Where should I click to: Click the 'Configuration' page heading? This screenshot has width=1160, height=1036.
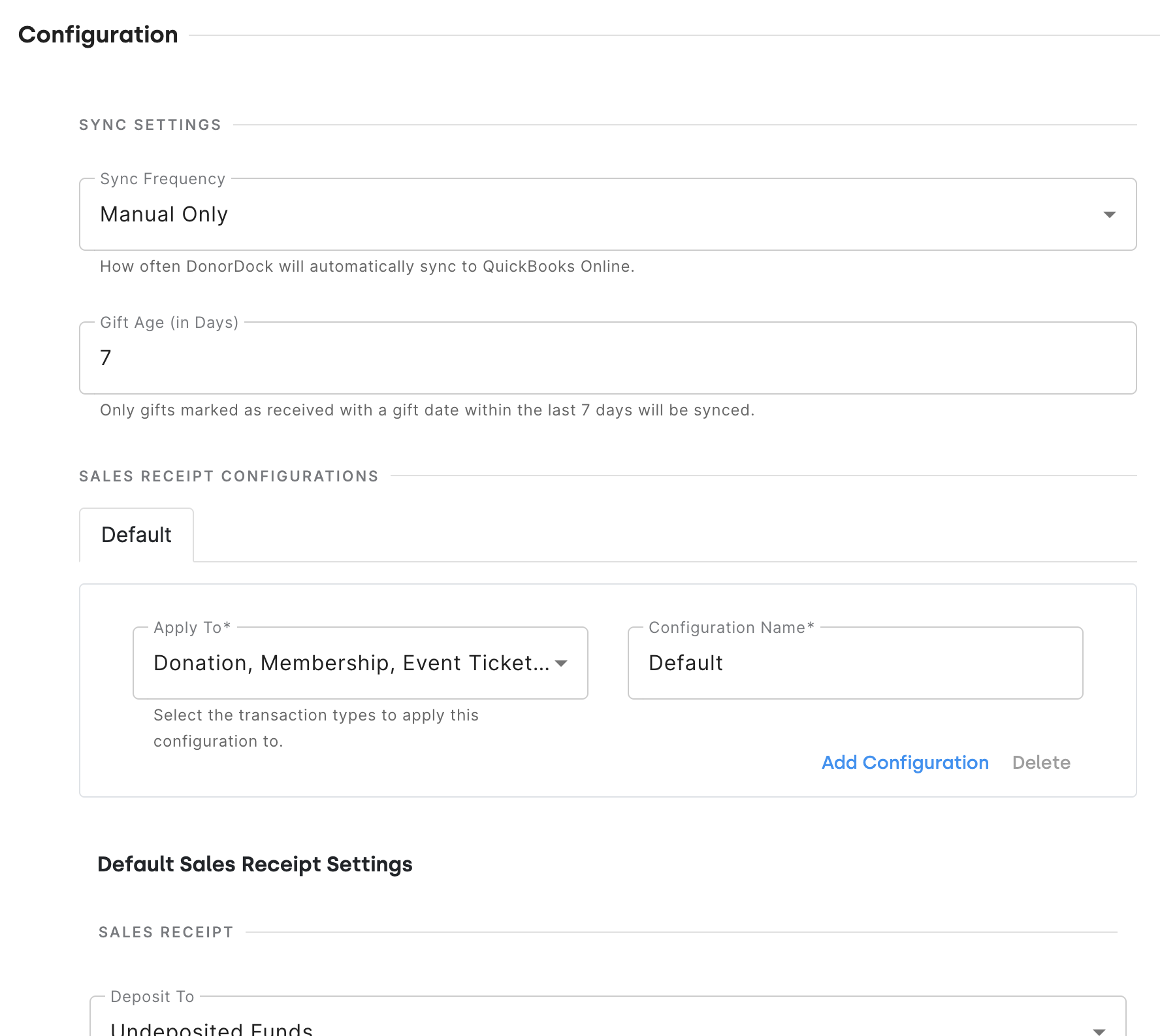click(98, 35)
